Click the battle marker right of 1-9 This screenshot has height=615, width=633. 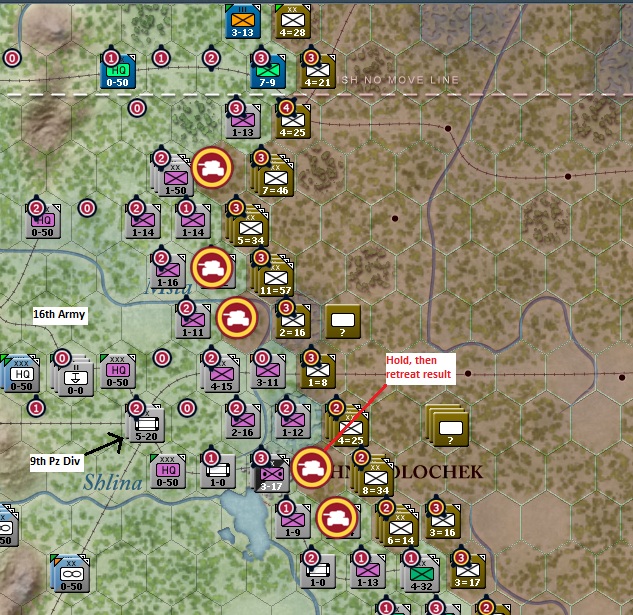point(337,518)
